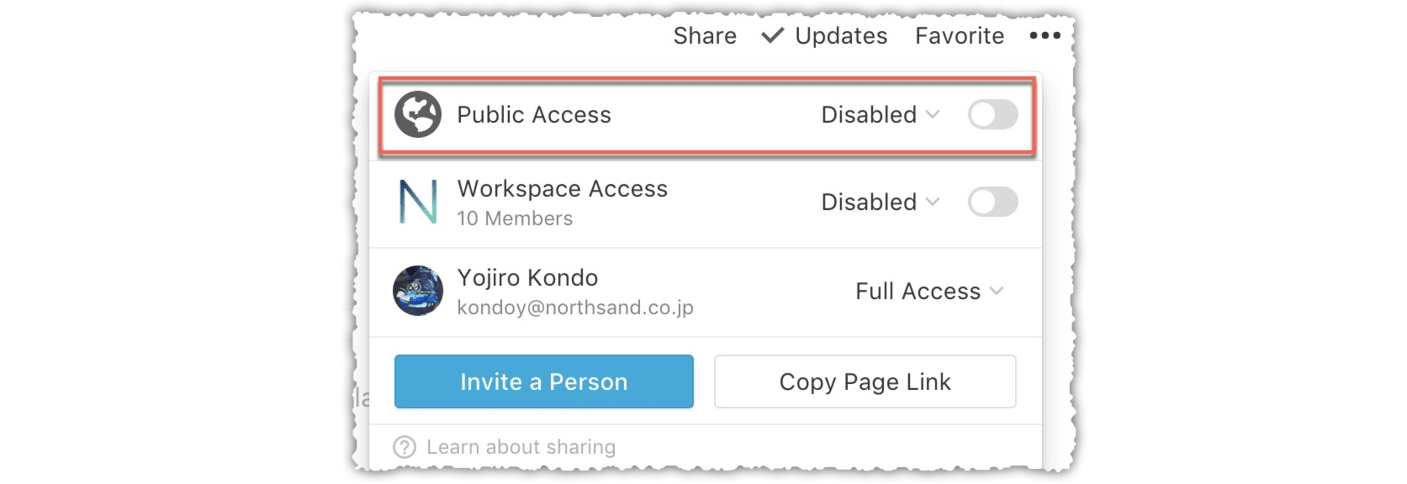Viewport: 1407px width, 484px height.
Task: Enable the Workspace Access toggle switch
Action: click(x=993, y=202)
